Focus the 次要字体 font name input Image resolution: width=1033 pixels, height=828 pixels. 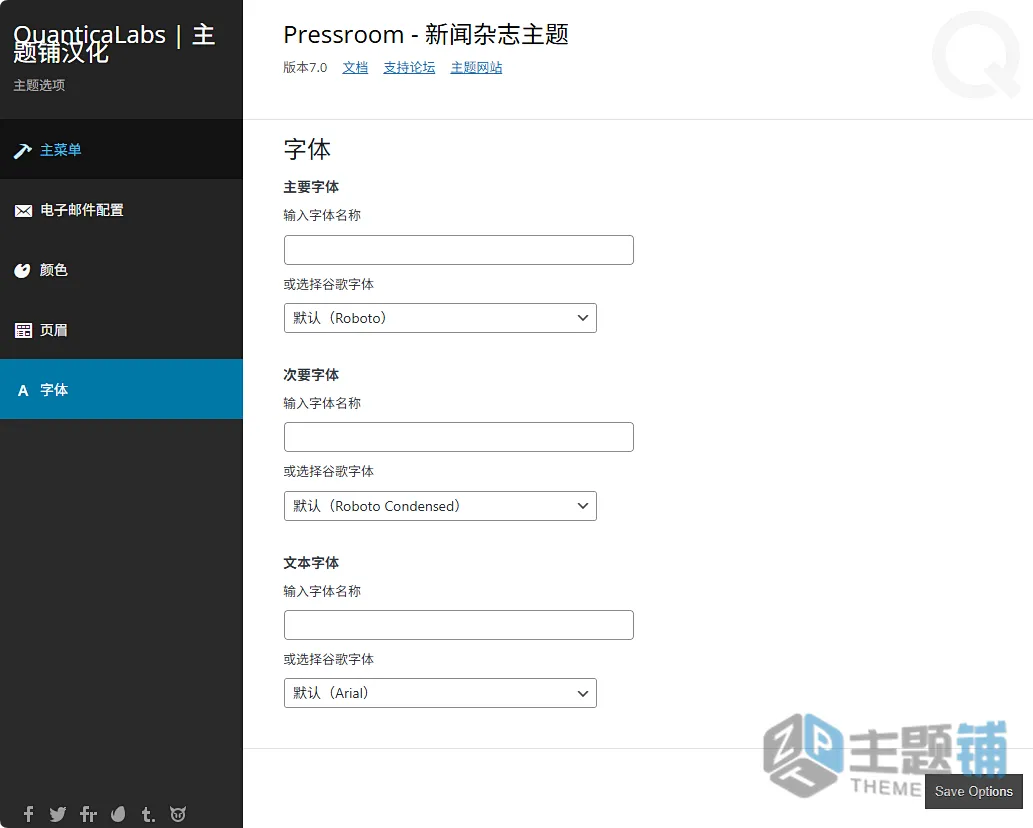coord(459,437)
